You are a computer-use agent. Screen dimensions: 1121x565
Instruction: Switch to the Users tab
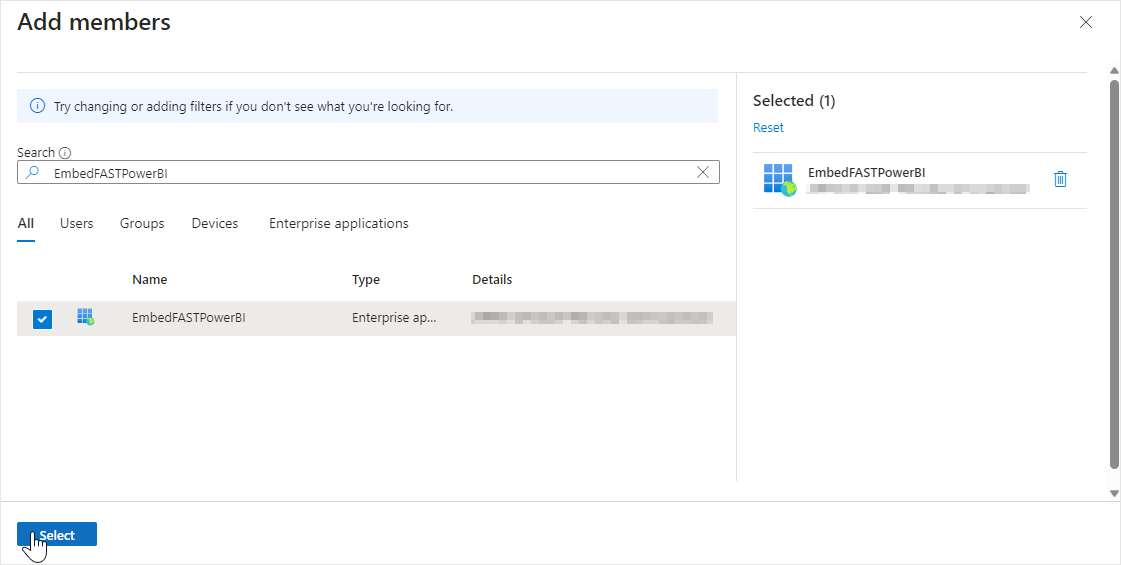tap(77, 224)
